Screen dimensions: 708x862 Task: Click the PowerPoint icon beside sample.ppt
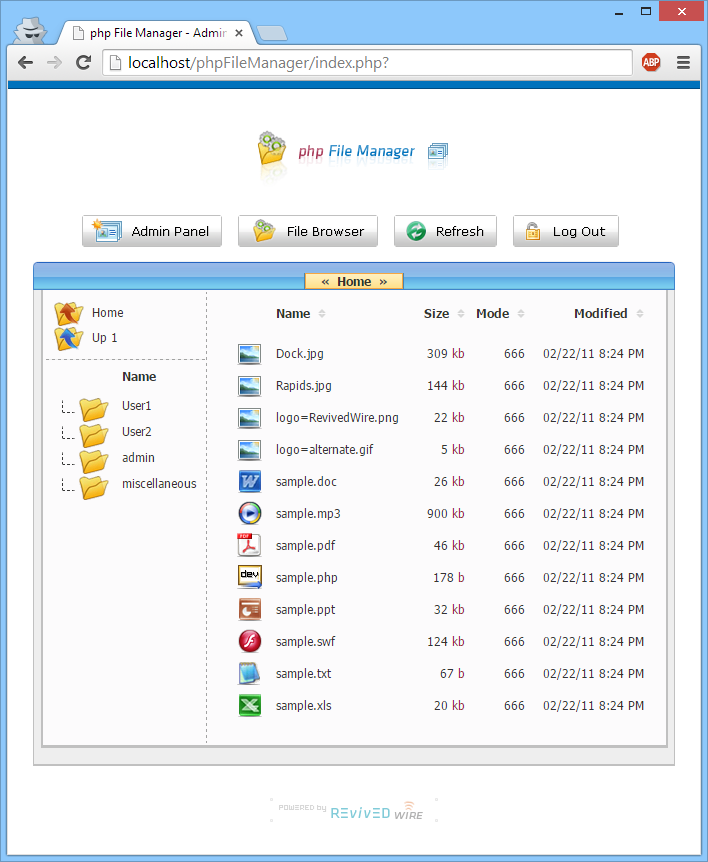(x=249, y=610)
